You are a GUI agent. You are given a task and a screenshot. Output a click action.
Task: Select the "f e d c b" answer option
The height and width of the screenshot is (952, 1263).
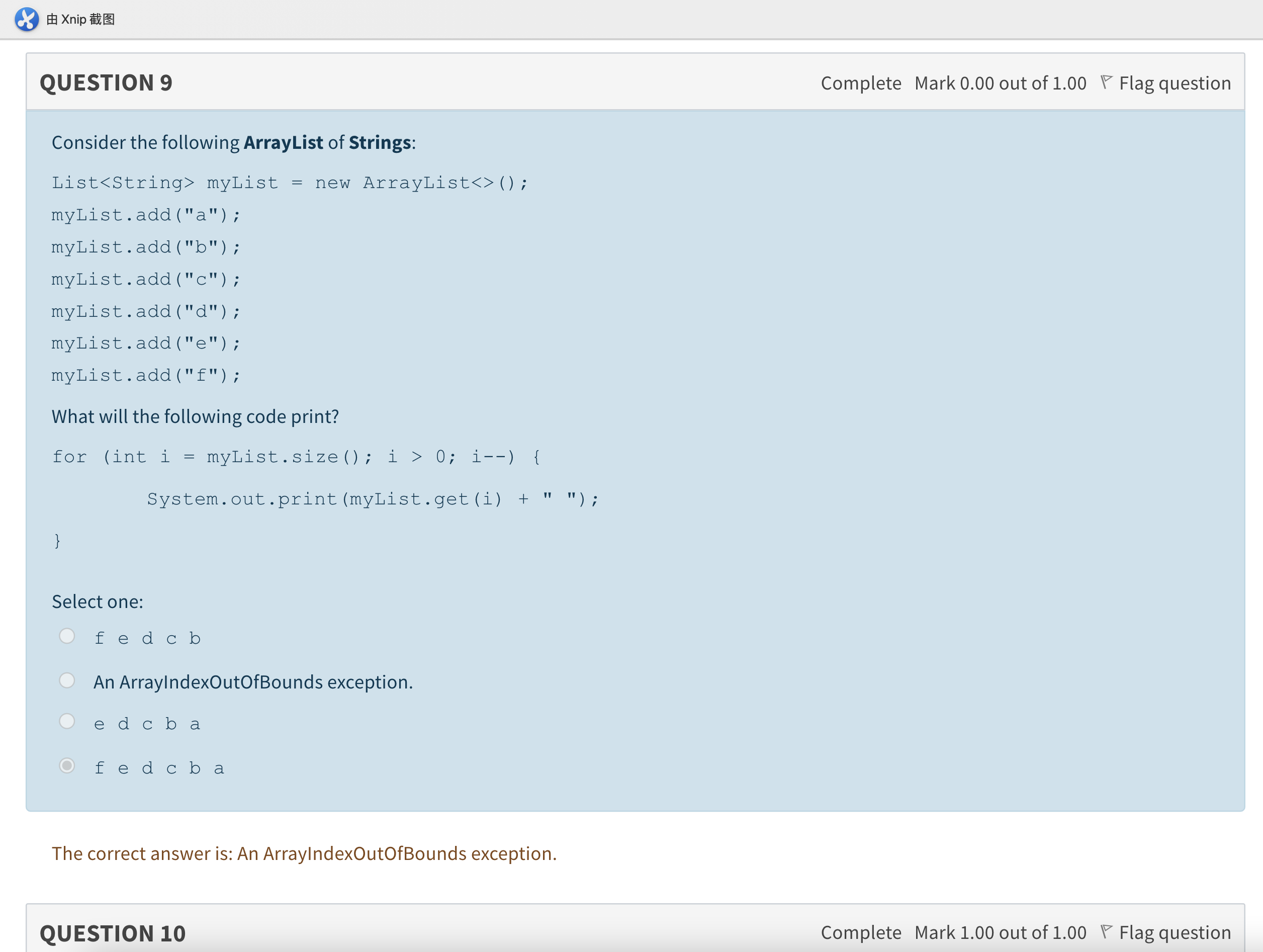click(67, 636)
